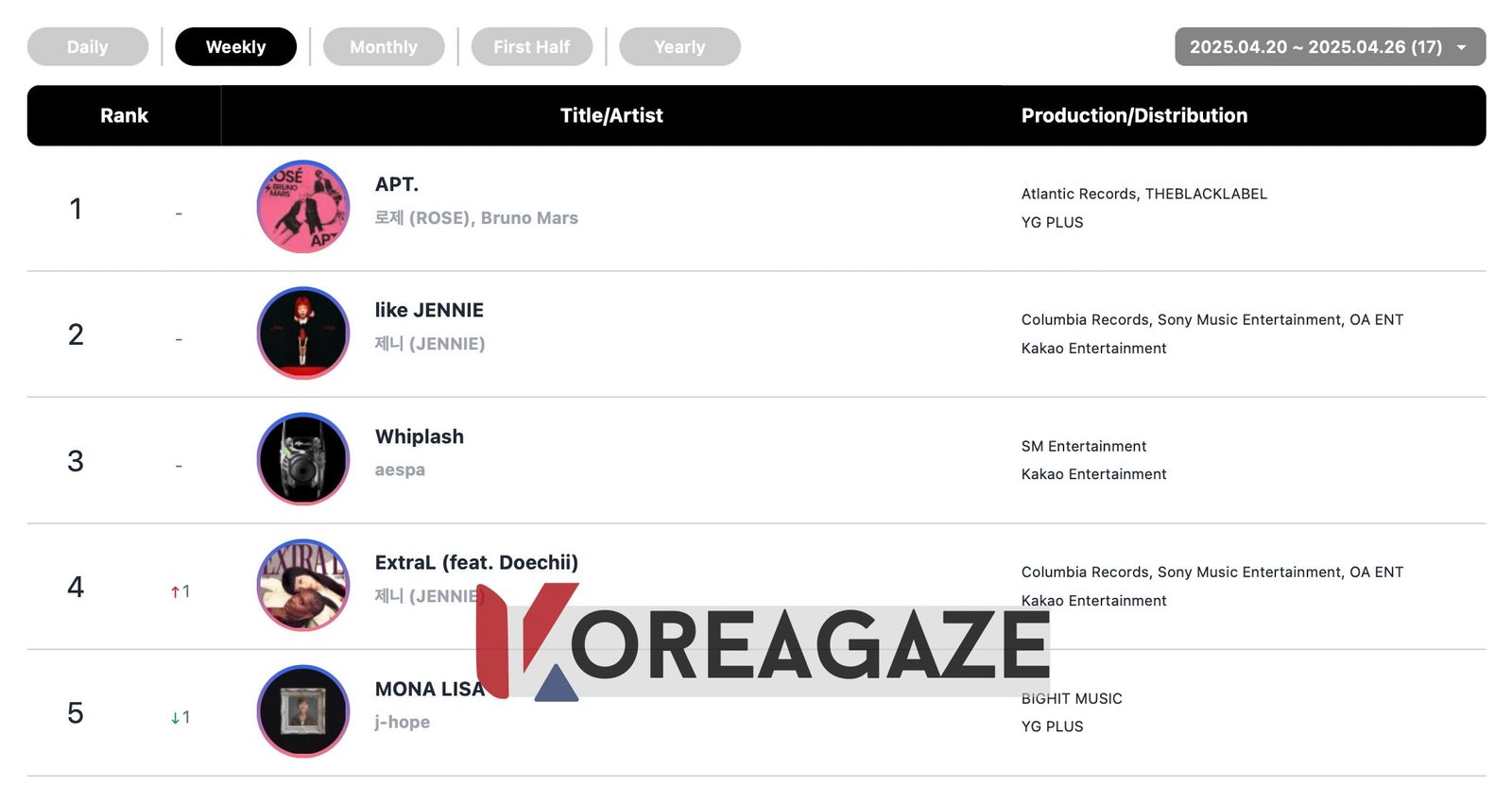
Task: Click the dropdown arrow beside the date range
Action: [x=1462, y=47]
